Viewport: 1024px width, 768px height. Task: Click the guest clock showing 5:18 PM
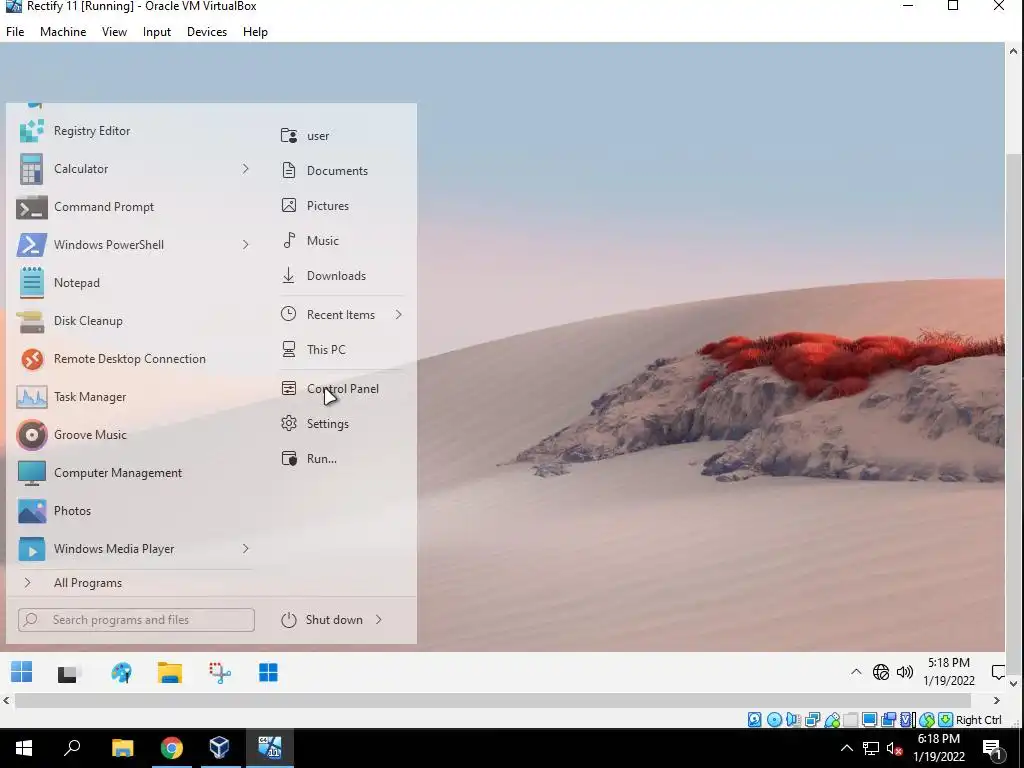pyautogui.click(x=948, y=671)
